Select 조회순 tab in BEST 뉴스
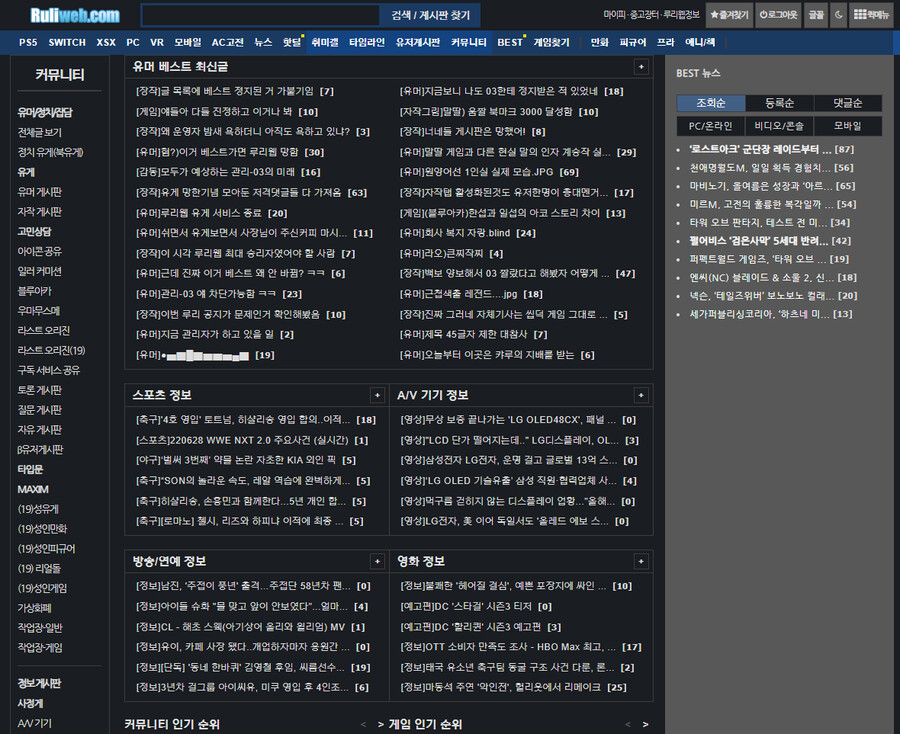Image resolution: width=900 pixels, height=734 pixels. coord(711,103)
